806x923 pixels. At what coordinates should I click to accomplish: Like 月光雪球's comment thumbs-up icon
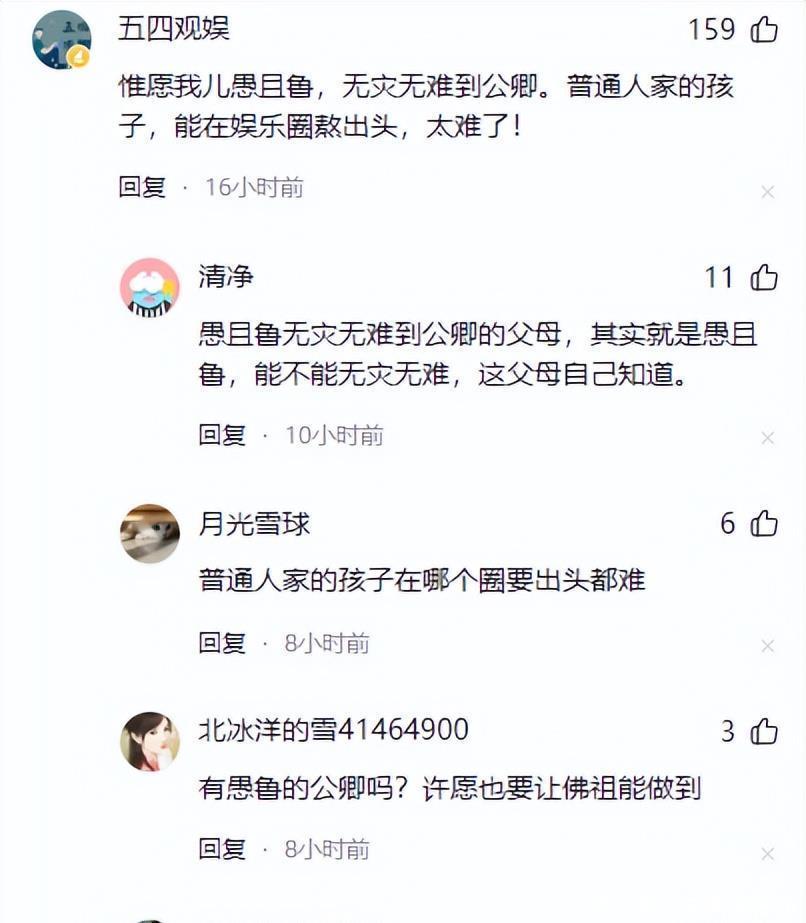click(764, 523)
